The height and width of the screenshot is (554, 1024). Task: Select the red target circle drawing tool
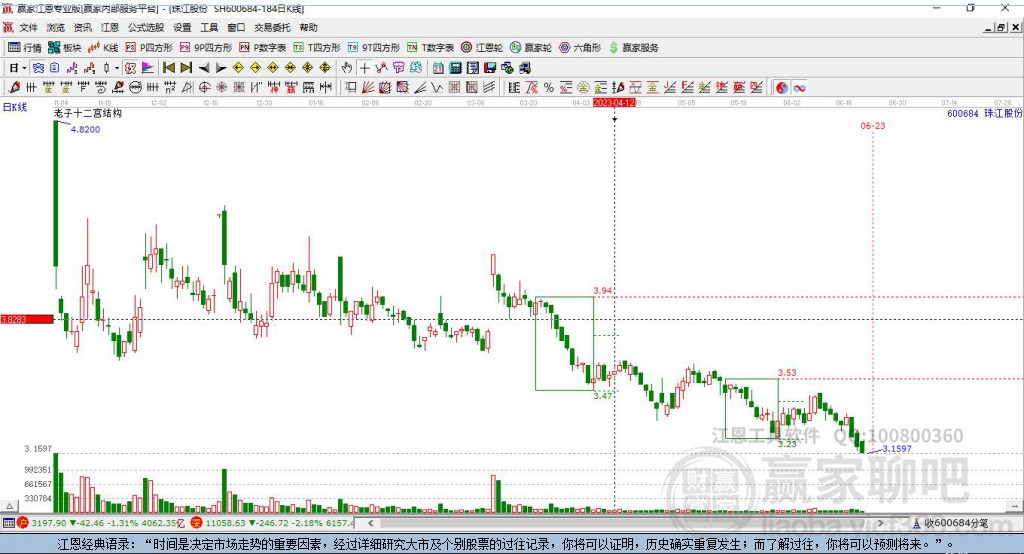click(204, 88)
